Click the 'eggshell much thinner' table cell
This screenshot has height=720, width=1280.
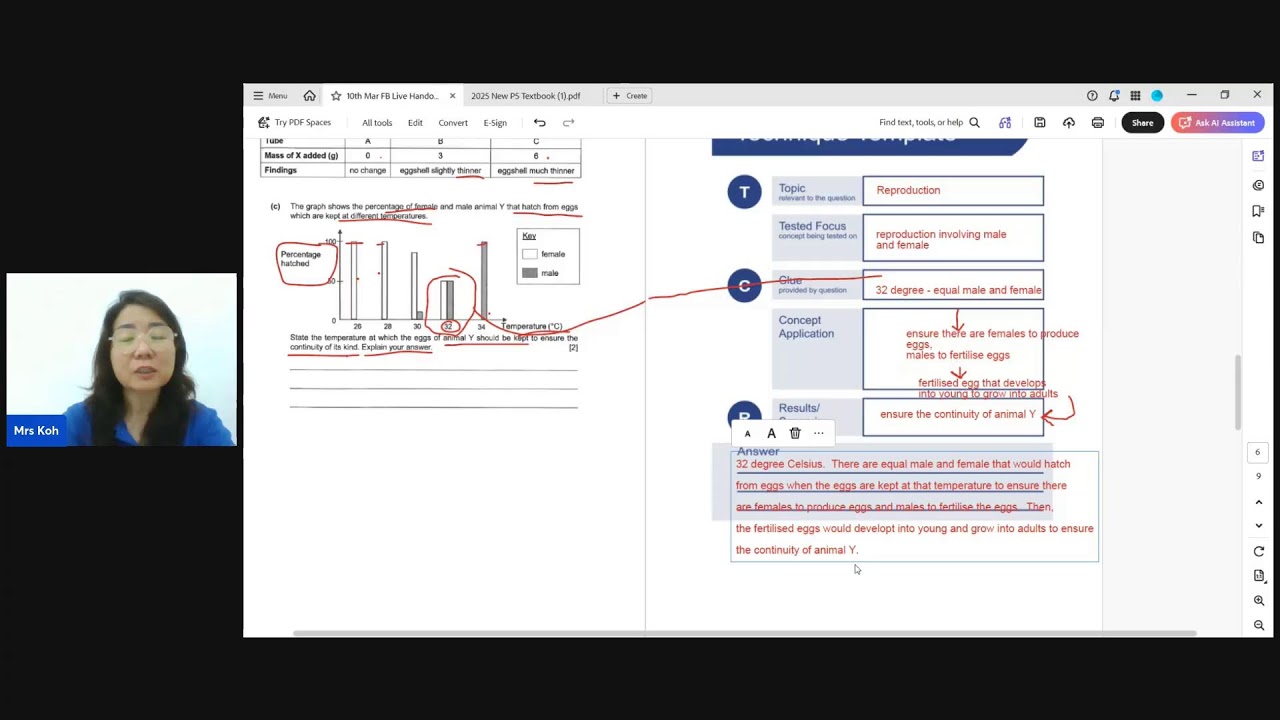pyautogui.click(x=536, y=171)
